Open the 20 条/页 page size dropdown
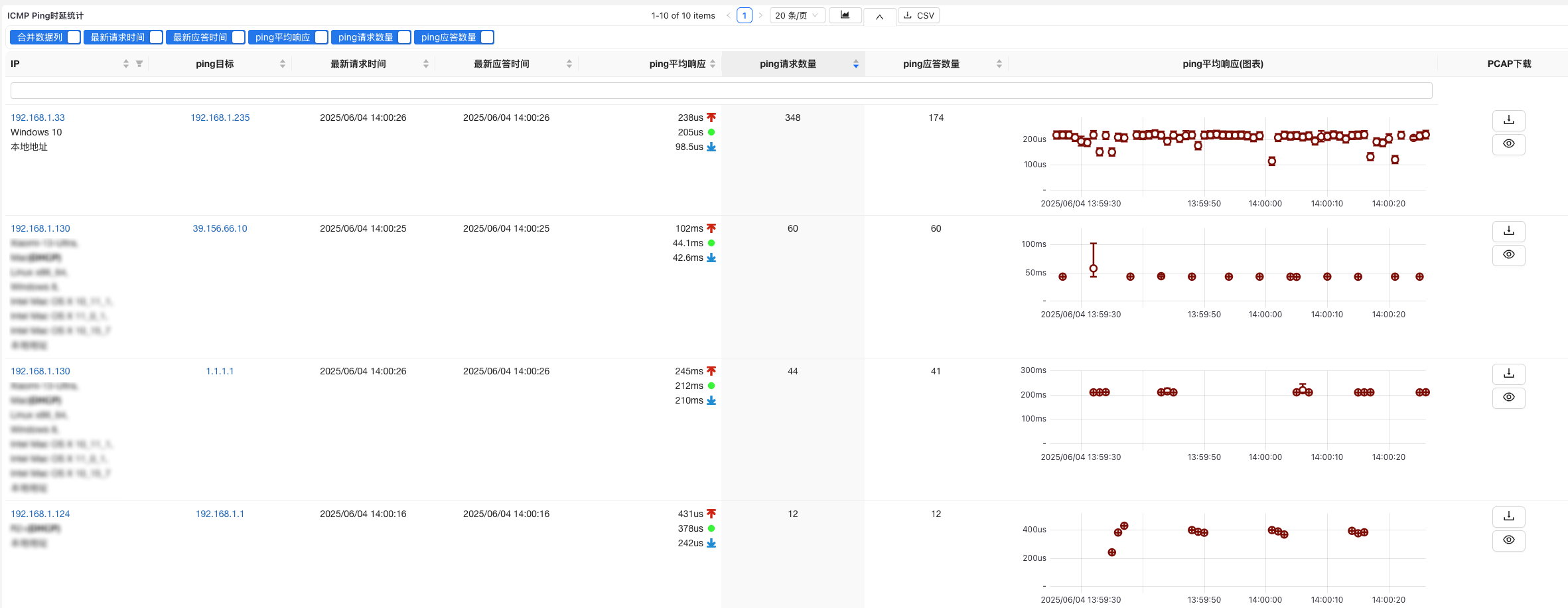1568x608 pixels. pyautogui.click(x=797, y=15)
